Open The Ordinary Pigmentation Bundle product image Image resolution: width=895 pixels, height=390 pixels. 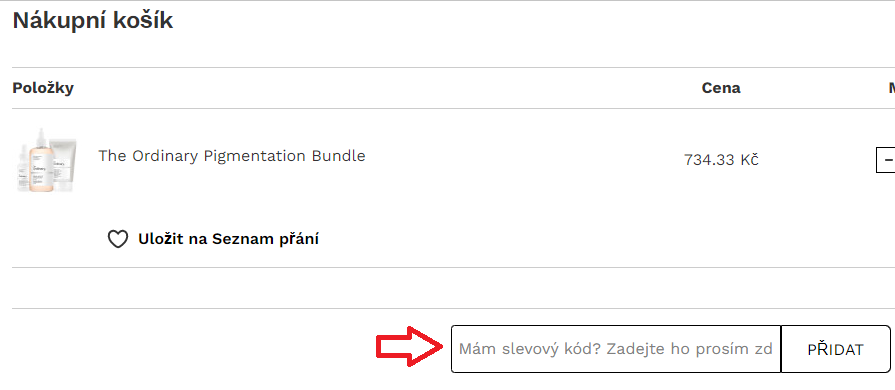(46, 160)
